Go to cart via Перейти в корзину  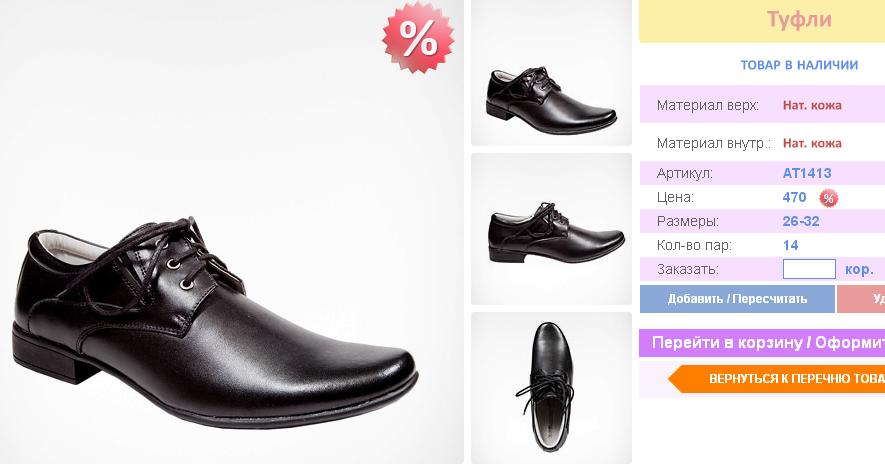[762, 343]
